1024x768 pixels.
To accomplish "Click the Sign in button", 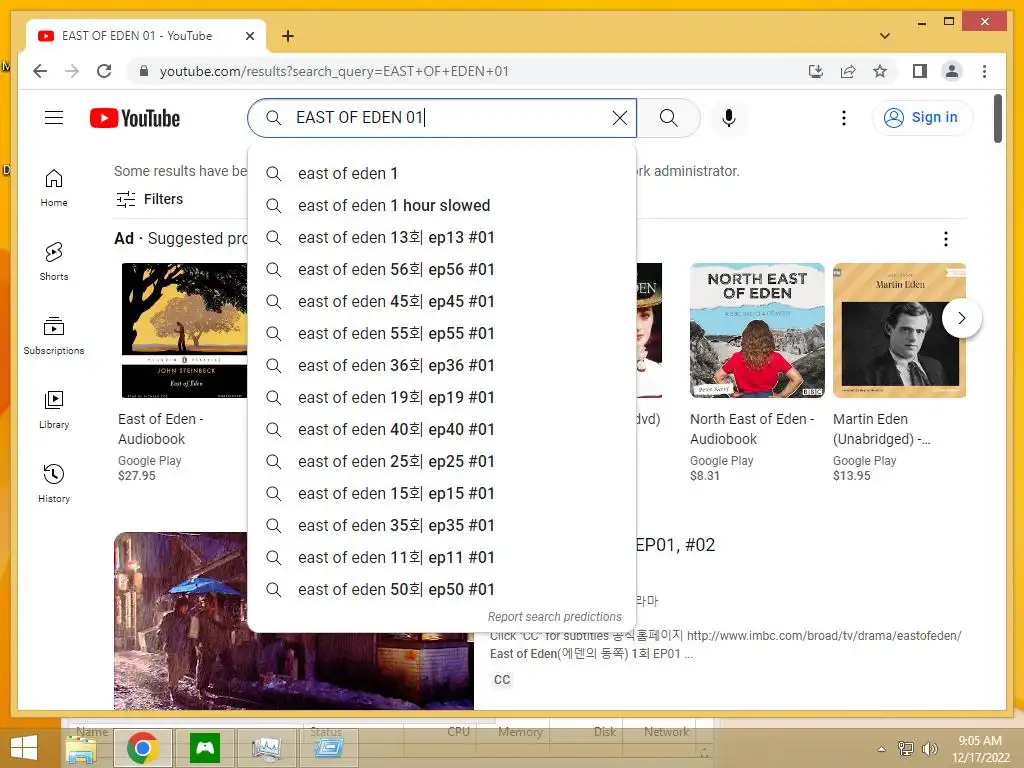I will pyautogui.click(x=922, y=118).
